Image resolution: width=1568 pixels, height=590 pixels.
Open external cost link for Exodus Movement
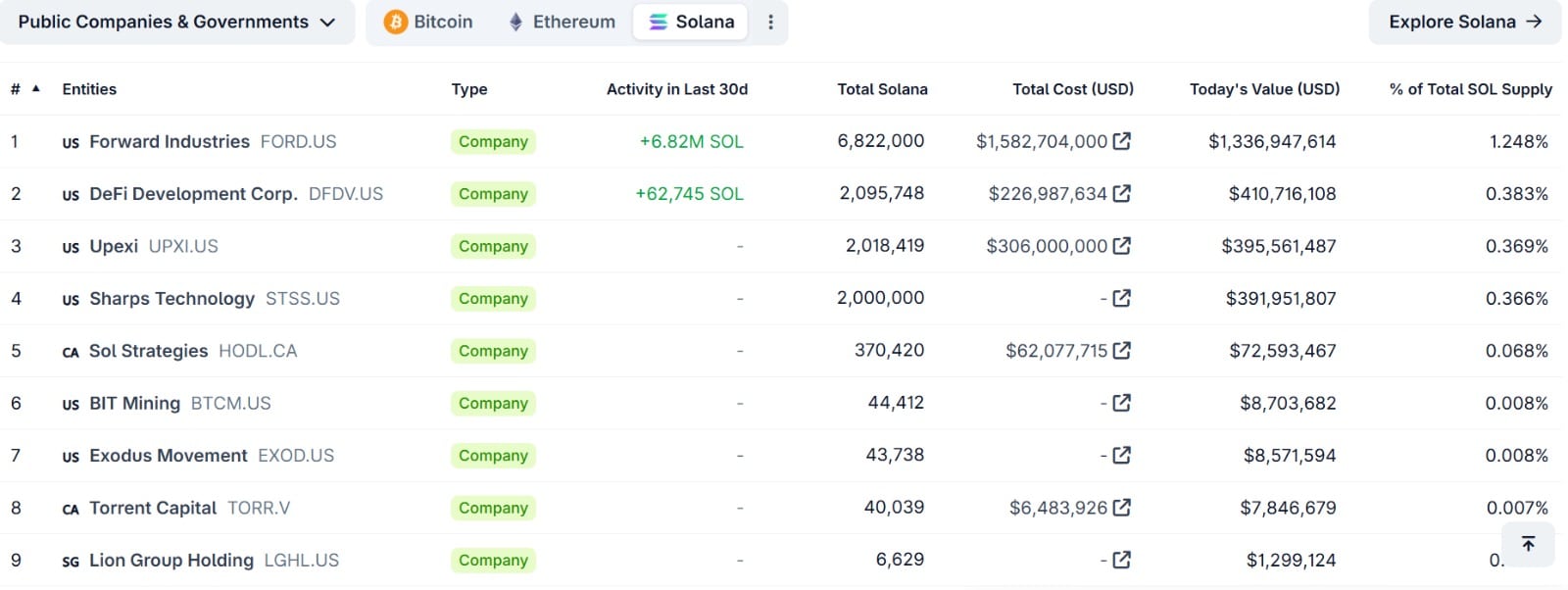coord(1122,455)
